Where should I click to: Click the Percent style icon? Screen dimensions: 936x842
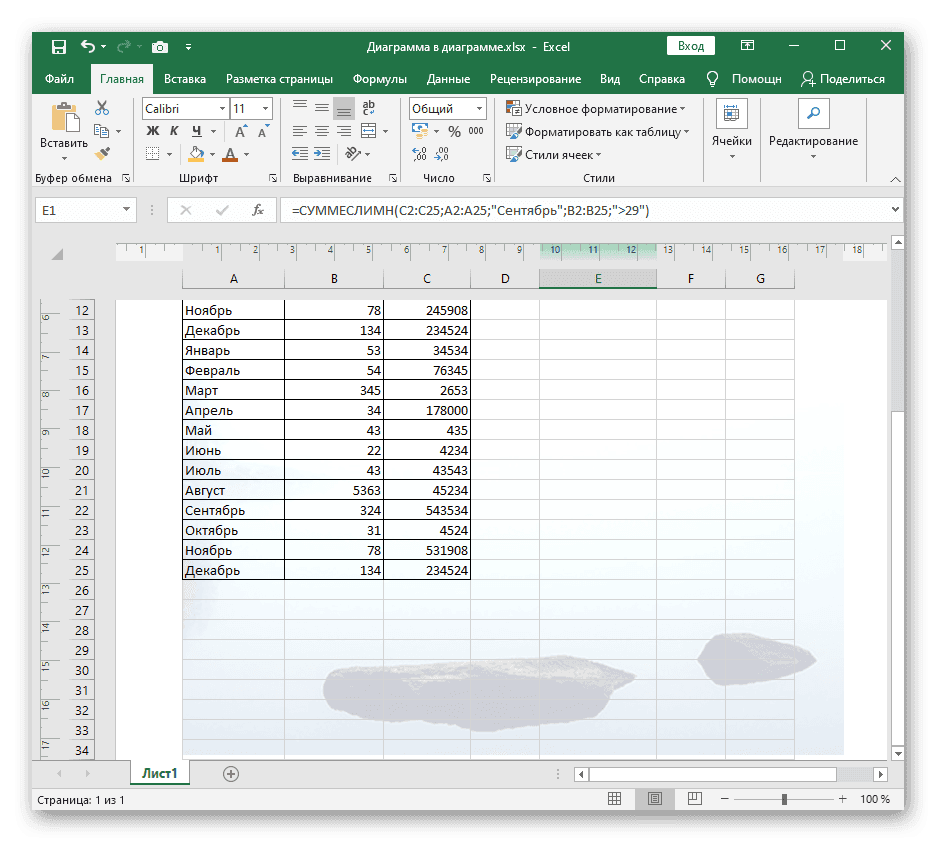click(454, 131)
